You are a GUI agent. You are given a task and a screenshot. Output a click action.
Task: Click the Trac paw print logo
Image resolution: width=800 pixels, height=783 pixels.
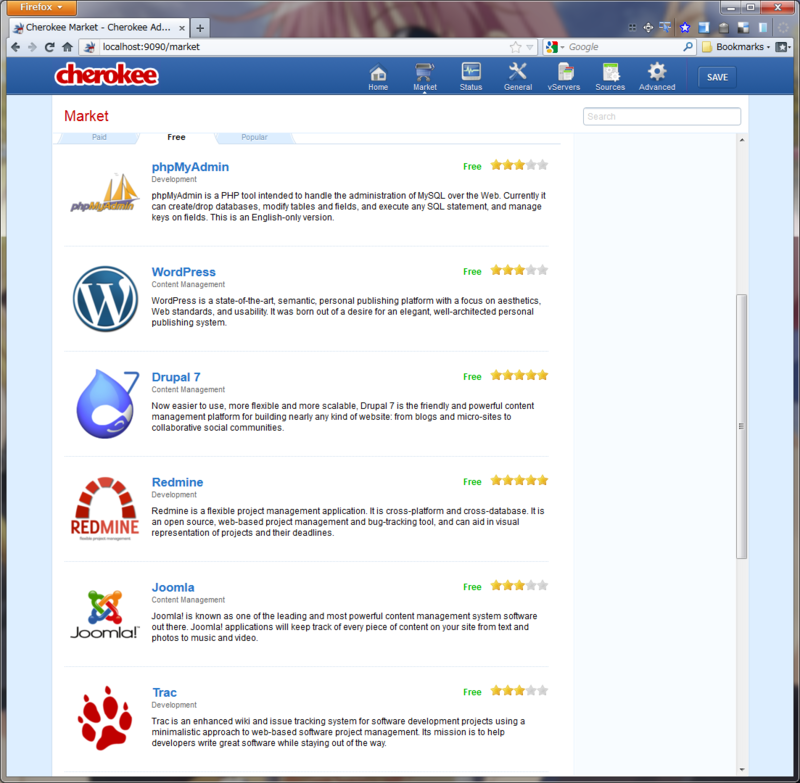pyautogui.click(x=105, y=718)
